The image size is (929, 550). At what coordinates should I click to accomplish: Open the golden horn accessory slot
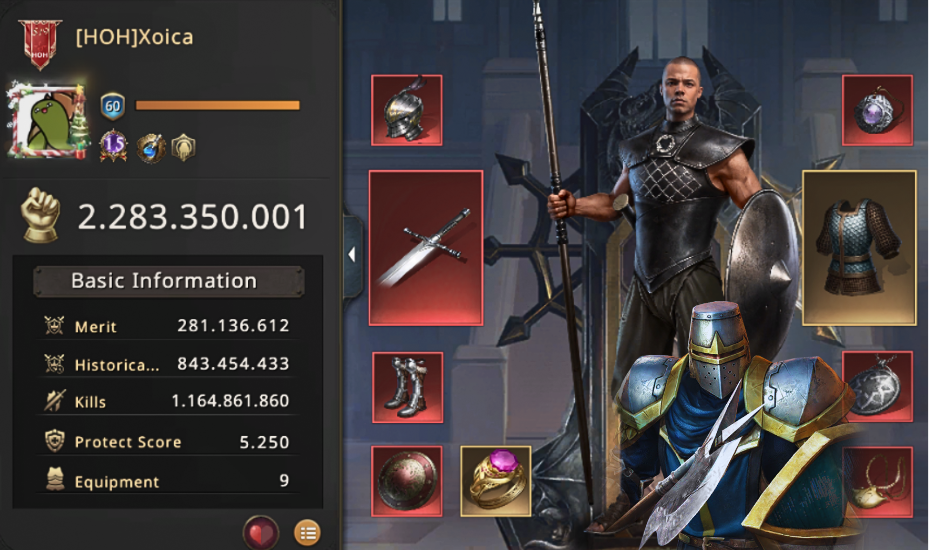point(877,482)
